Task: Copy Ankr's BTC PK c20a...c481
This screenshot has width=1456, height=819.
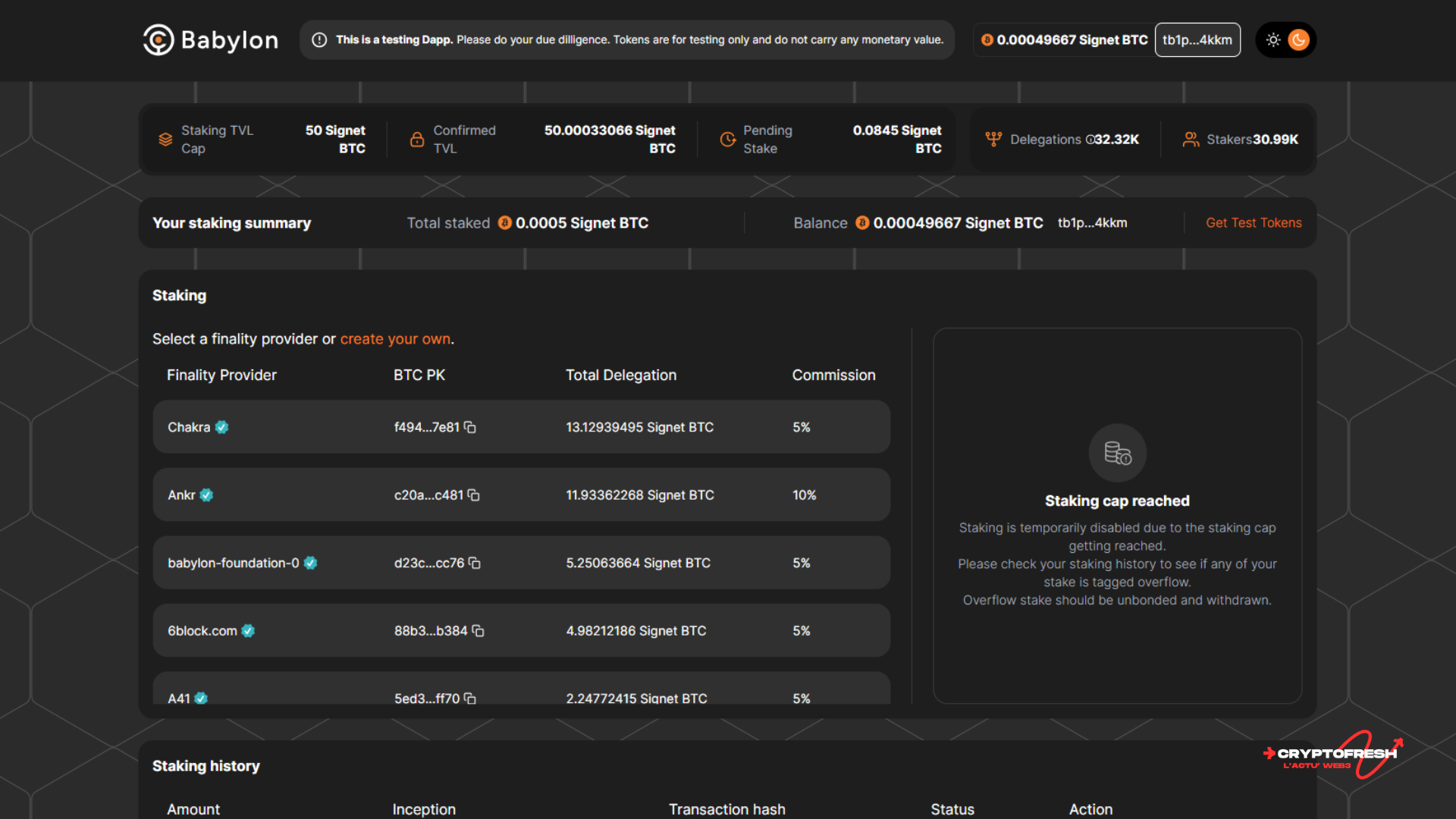Action: pyautogui.click(x=474, y=495)
